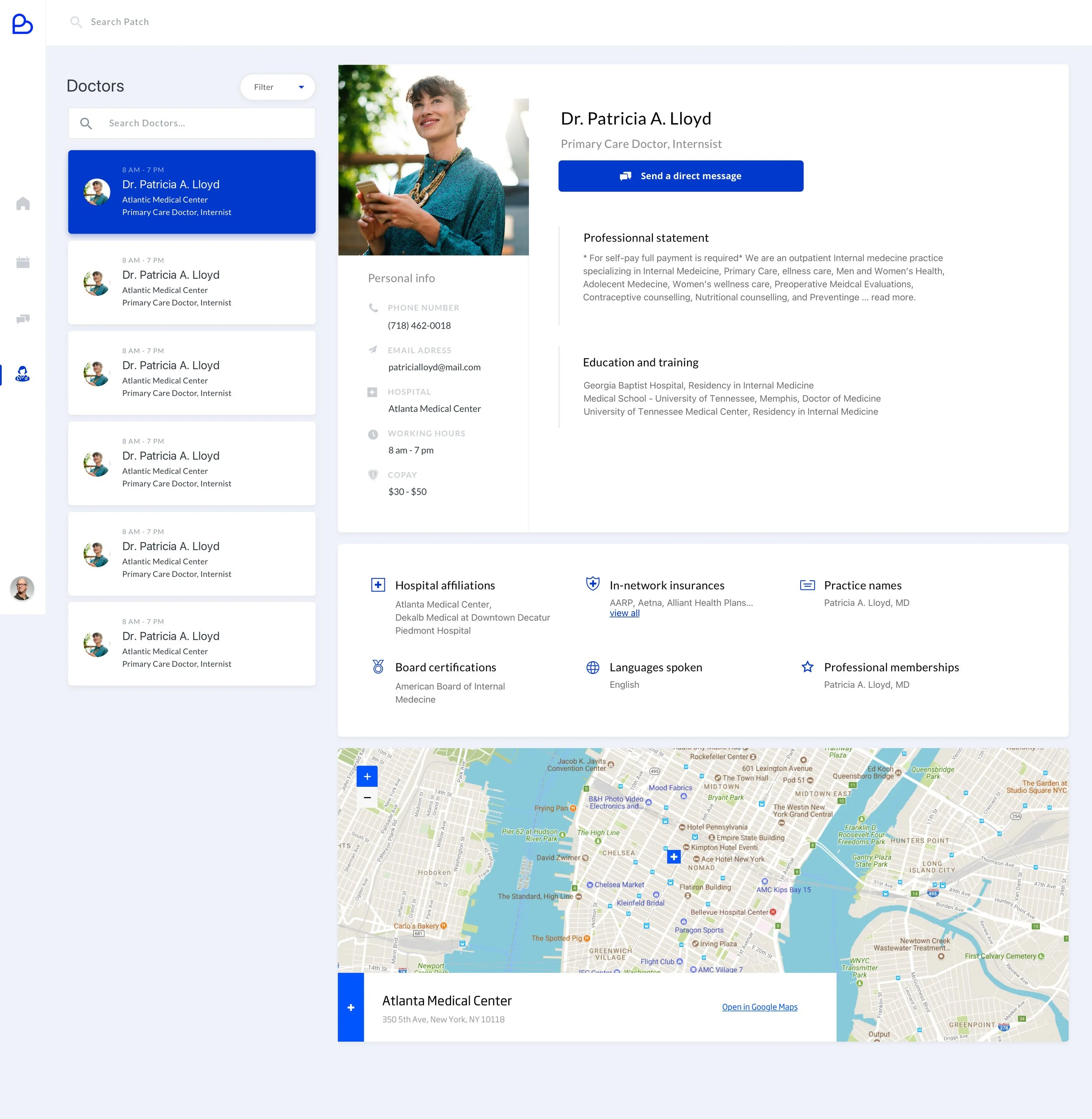Screen dimensions: 1092x1119
Task: Click the user profile avatar in sidebar
Action: (22, 588)
